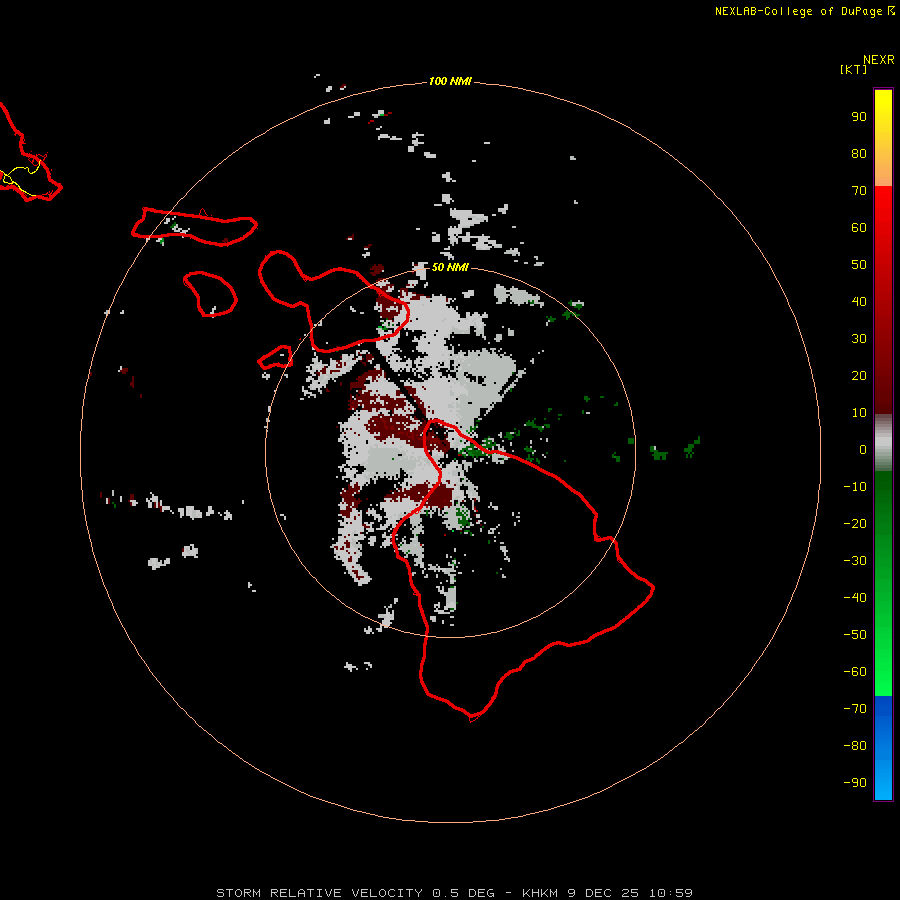Click the NEXR label above the scale
This screenshot has height=900, width=900.
click(x=878, y=60)
